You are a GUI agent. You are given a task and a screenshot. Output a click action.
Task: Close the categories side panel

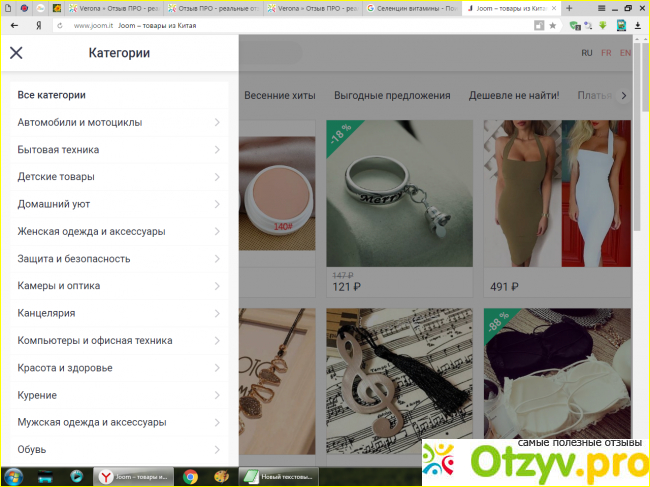point(16,53)
